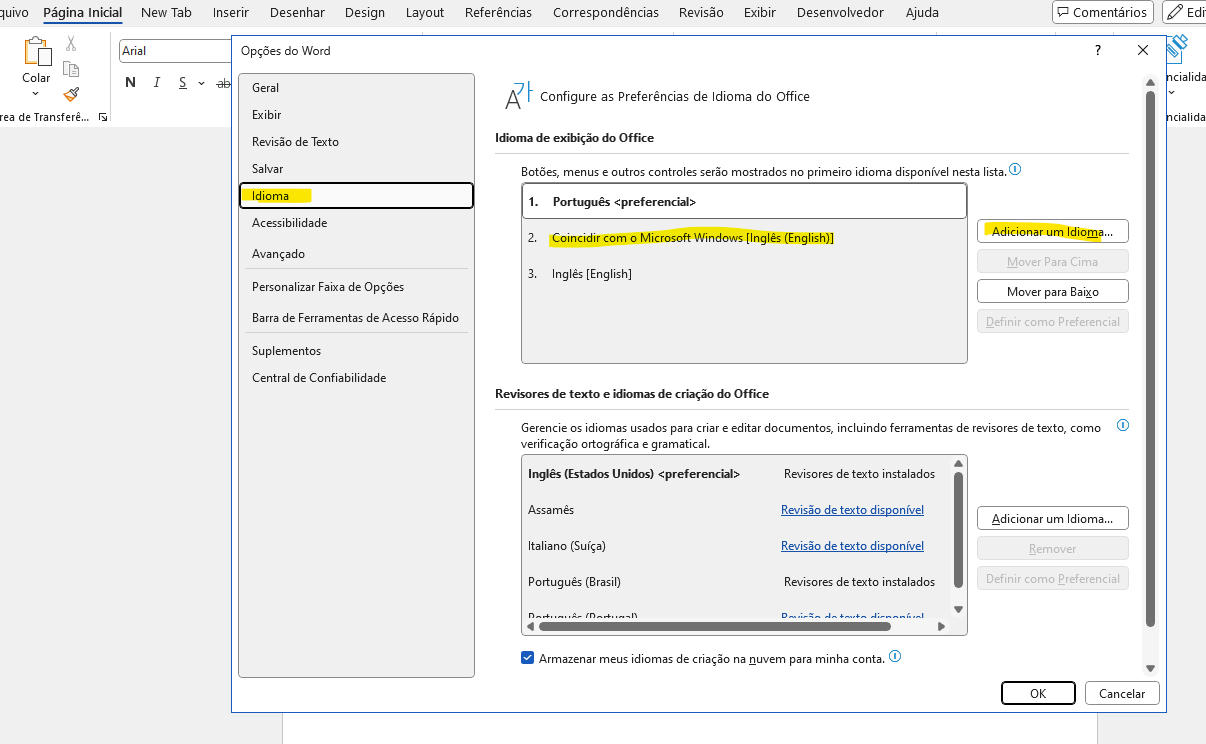
Task: Open the Arial font name box
Action: [x=175, y=51]
